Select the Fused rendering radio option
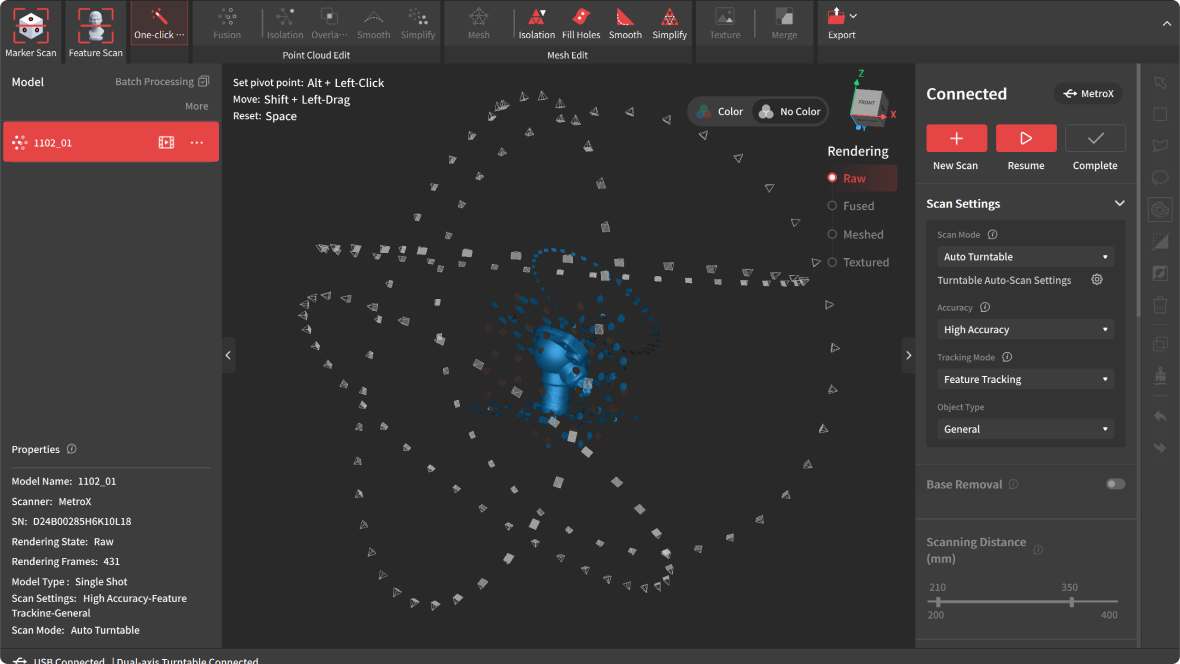This screenshot has width=1180, height=664. 832,206
